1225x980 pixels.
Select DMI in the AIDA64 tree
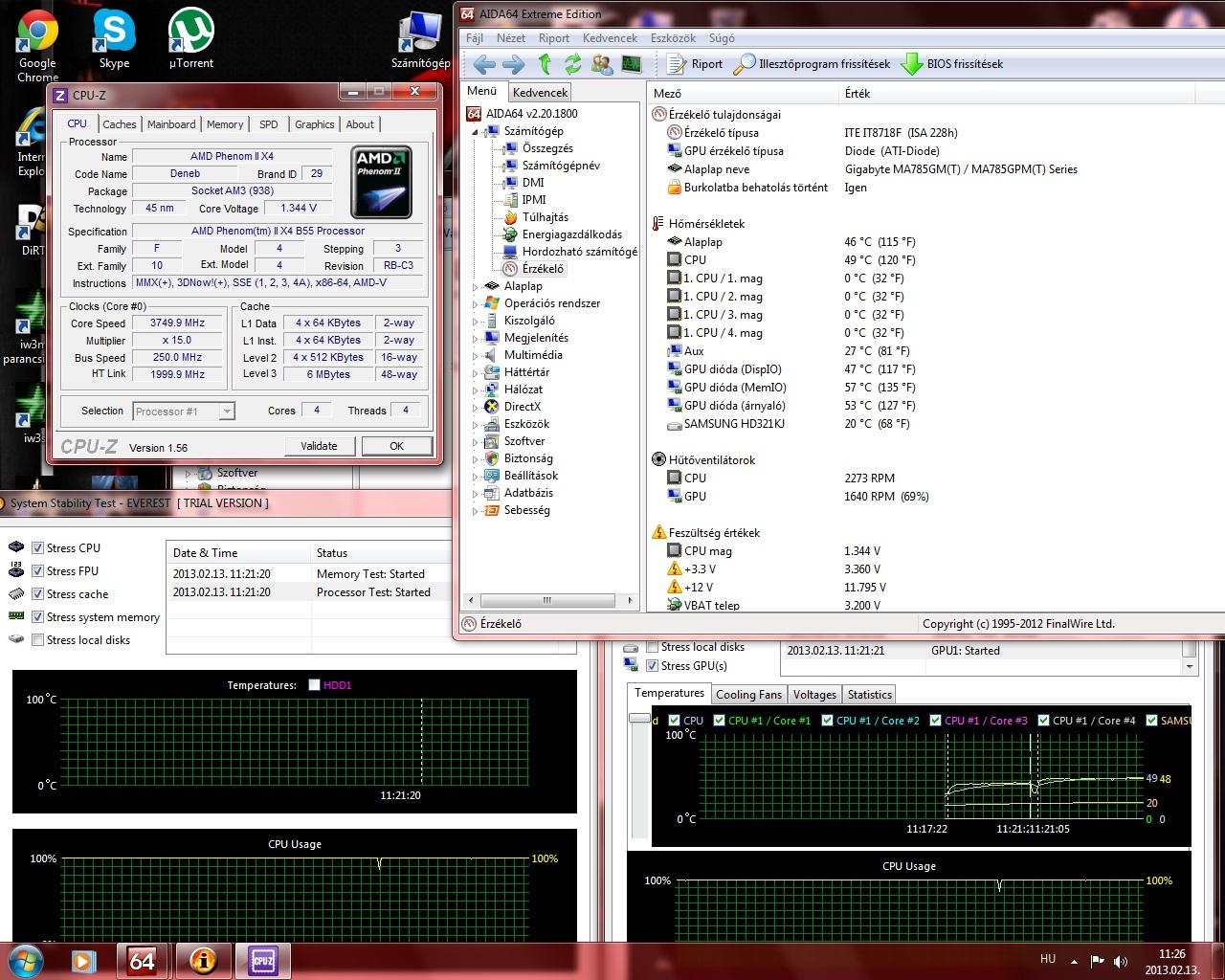[x=533, y=183]
